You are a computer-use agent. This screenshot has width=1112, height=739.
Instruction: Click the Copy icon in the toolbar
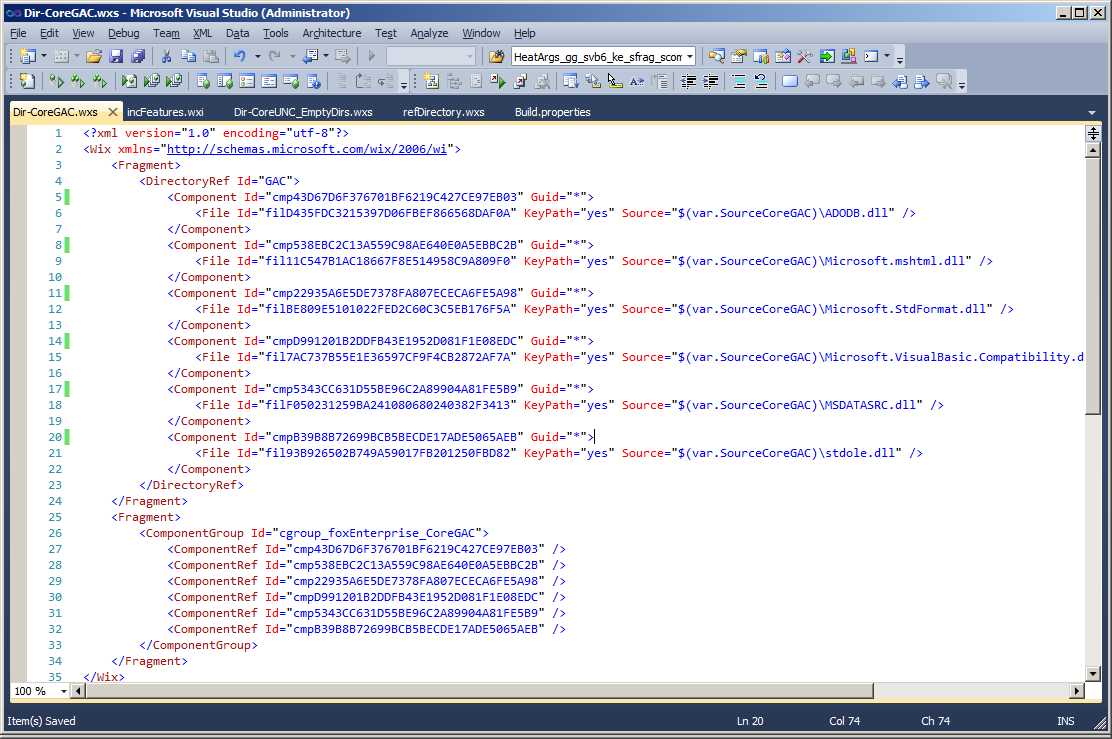click(x=188, y=56)
